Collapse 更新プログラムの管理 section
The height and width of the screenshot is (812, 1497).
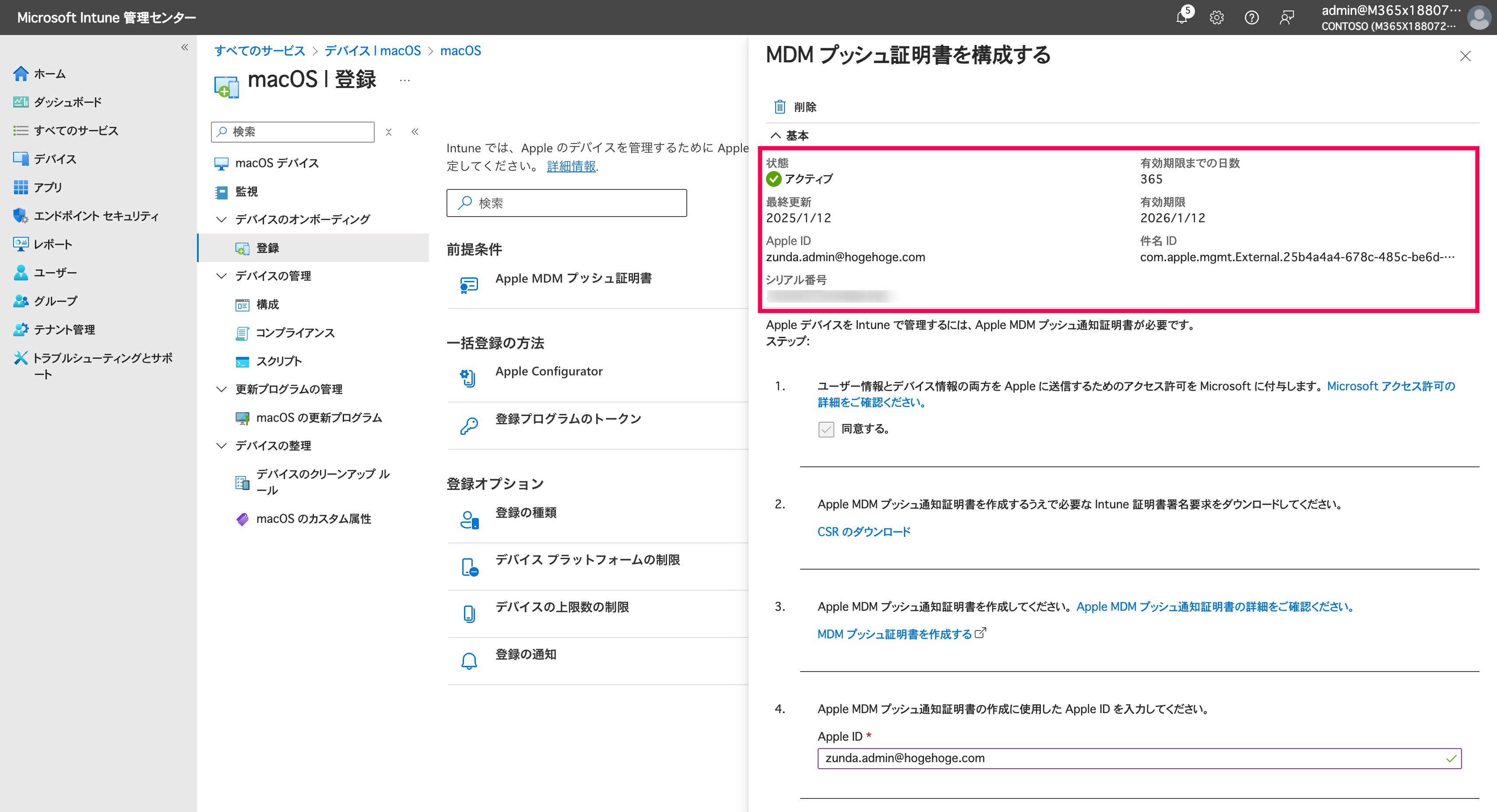pos(221,389)
